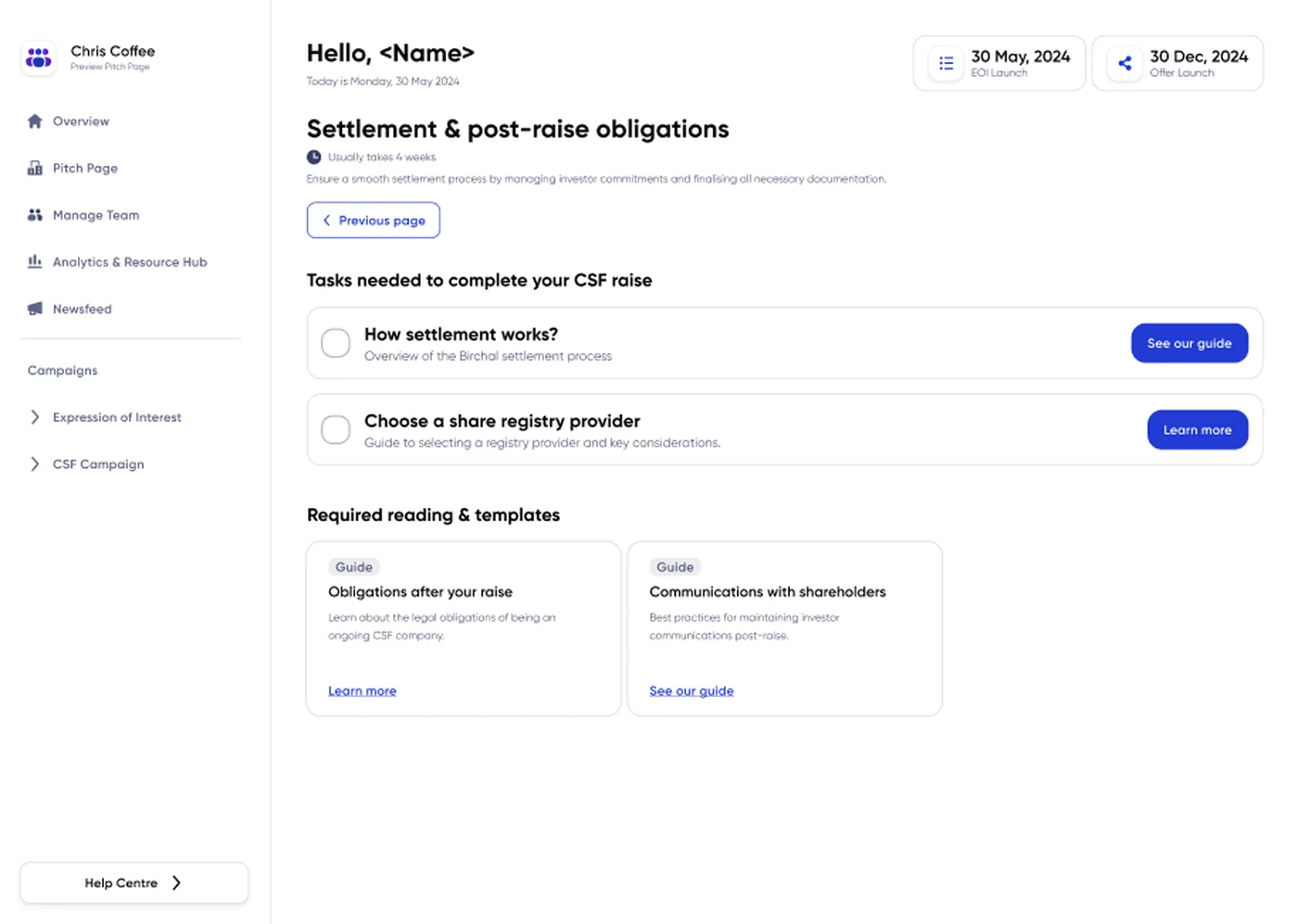This screenshot has height=924, width=1298.
Task: Click the Guide tag on Communications card
Action: pyautogui.click(x=675, y=567)
